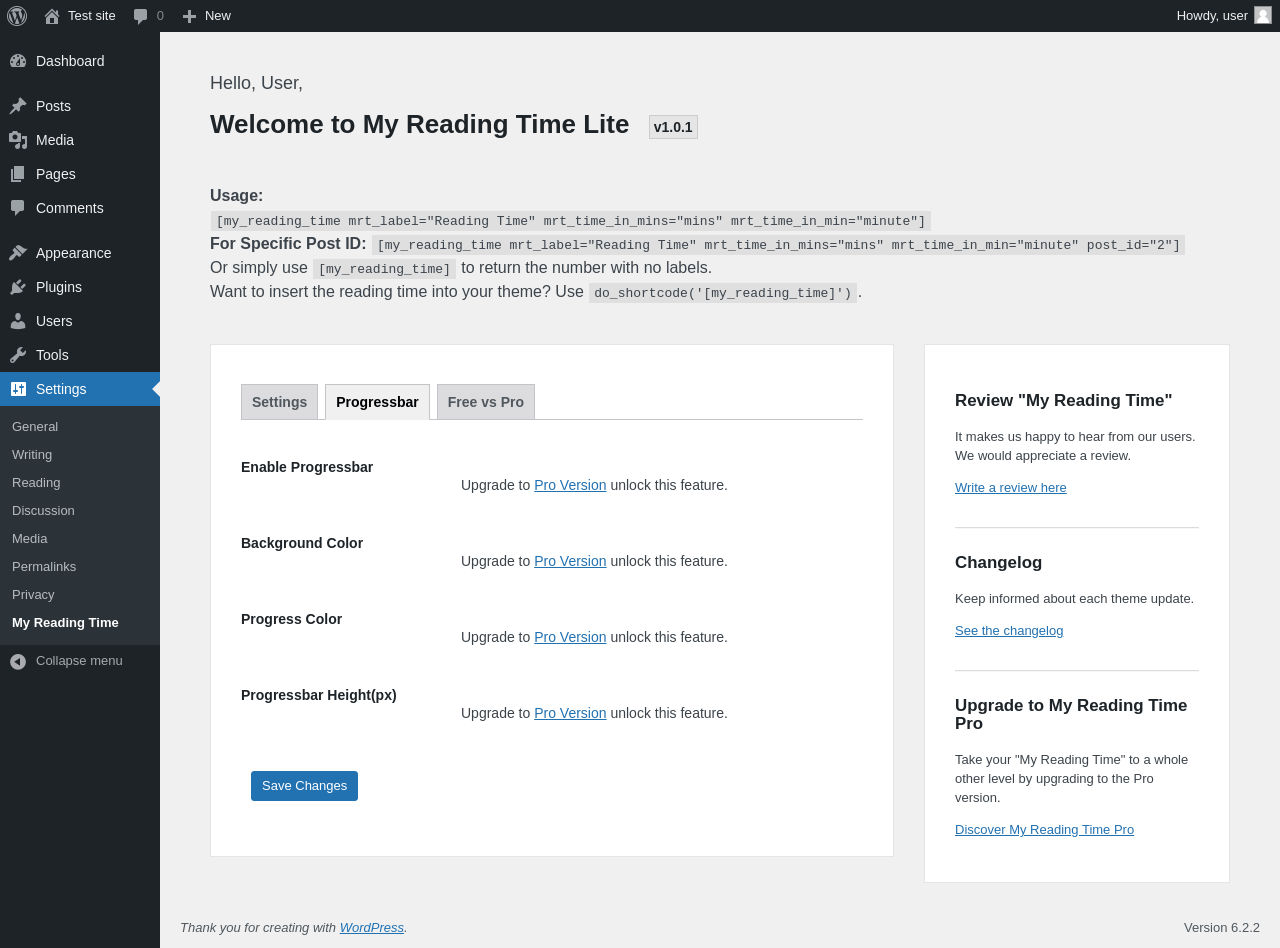Screen dimensions: 1280x948
Task: Open Discussion settings submenu
Action: click(x=43, y=510)
